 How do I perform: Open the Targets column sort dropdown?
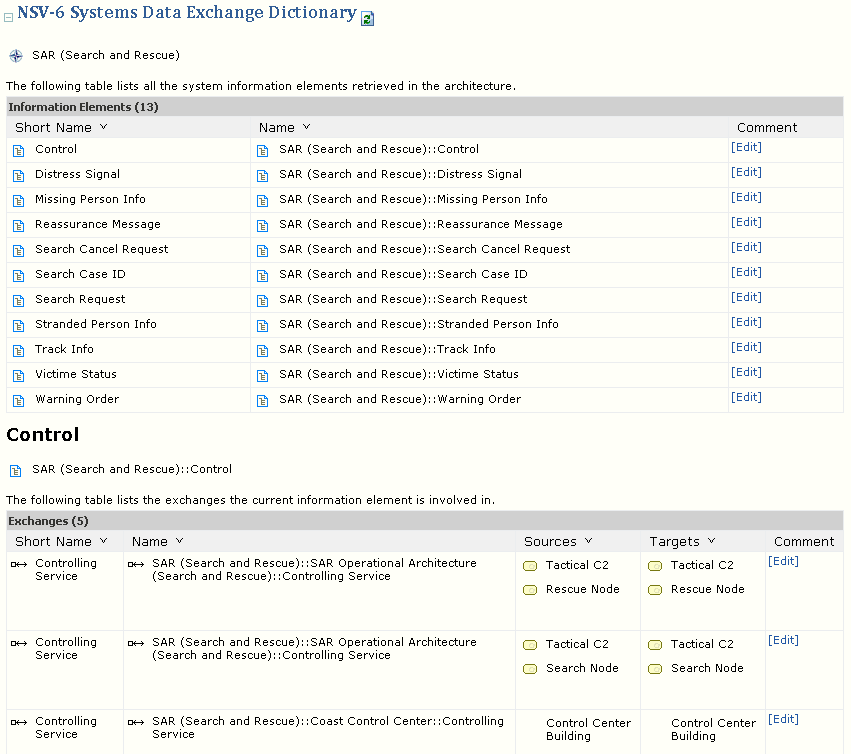[x=712, y=541]
